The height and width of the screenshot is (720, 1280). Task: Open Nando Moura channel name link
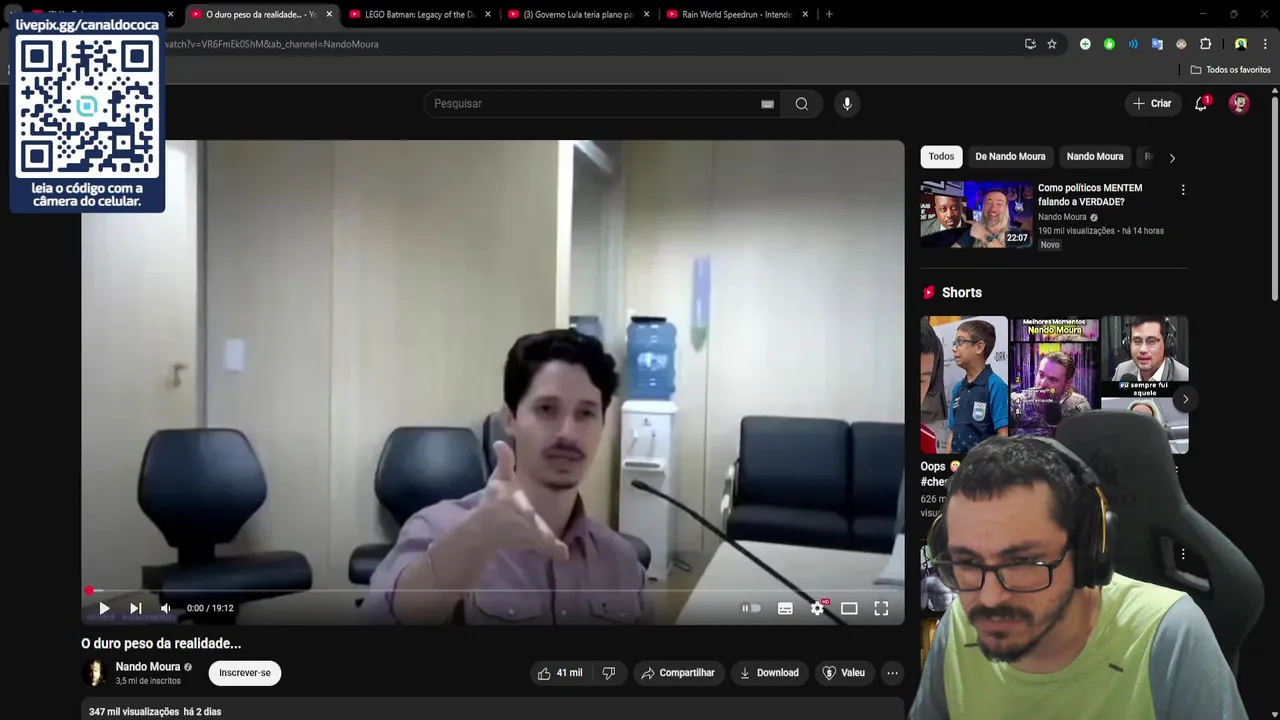tap(148, 667)
